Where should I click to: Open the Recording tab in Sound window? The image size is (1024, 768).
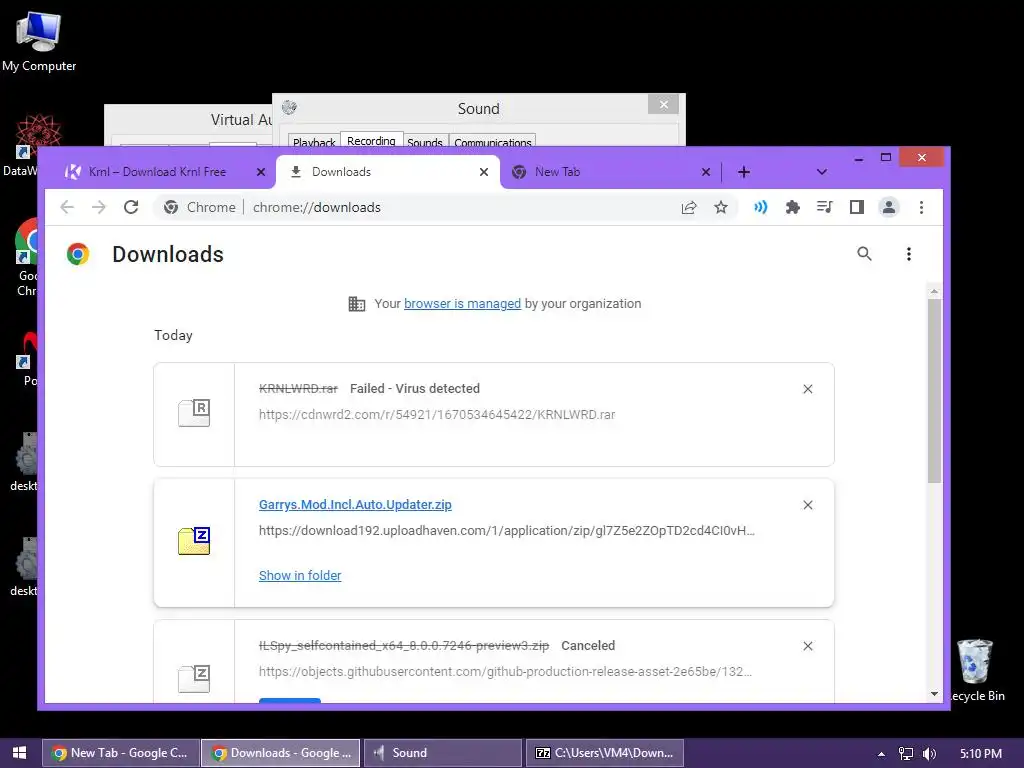pyautogui.click(x=371, y=140)
